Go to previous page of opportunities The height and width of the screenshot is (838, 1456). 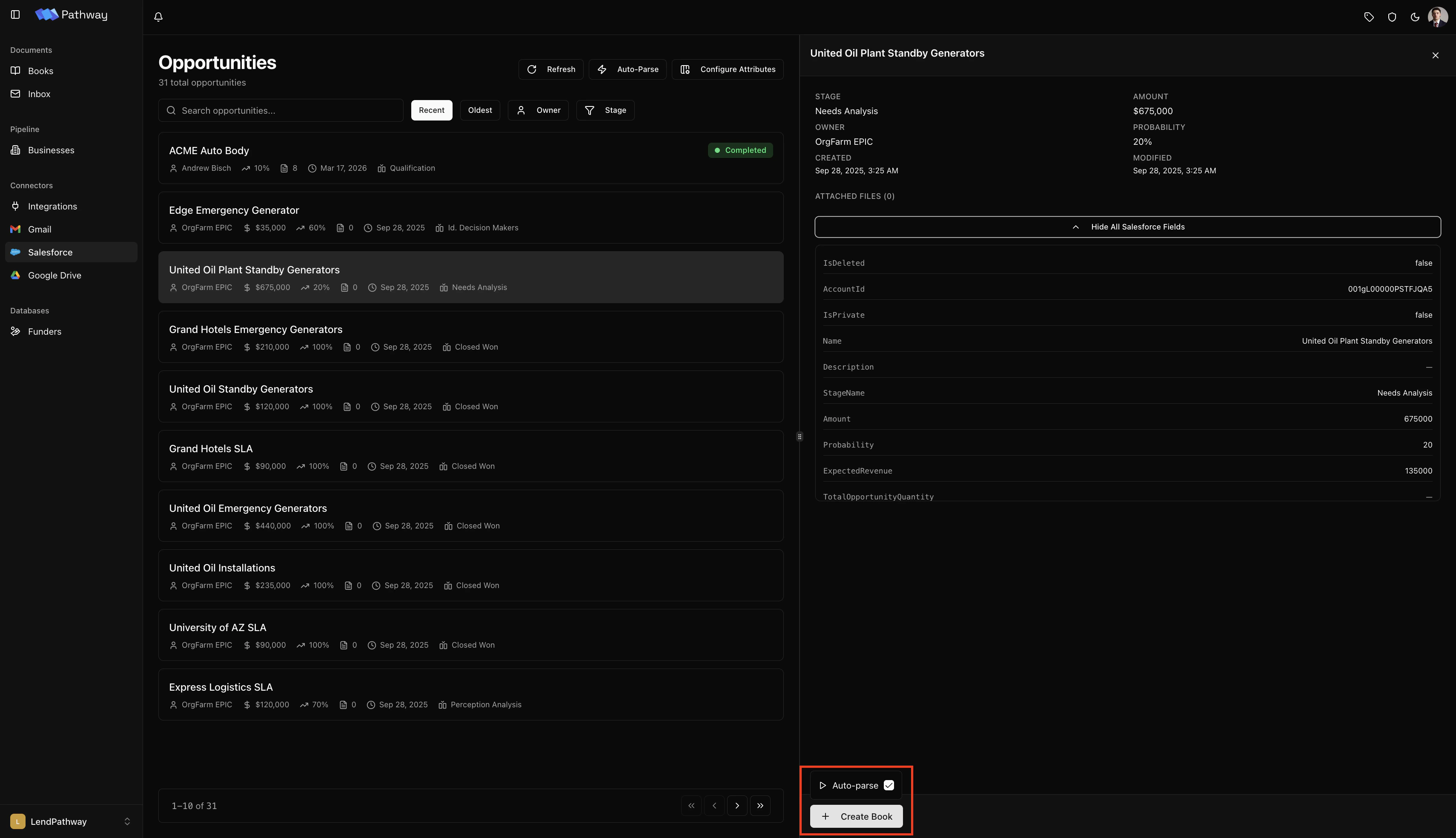click(714, 806)
